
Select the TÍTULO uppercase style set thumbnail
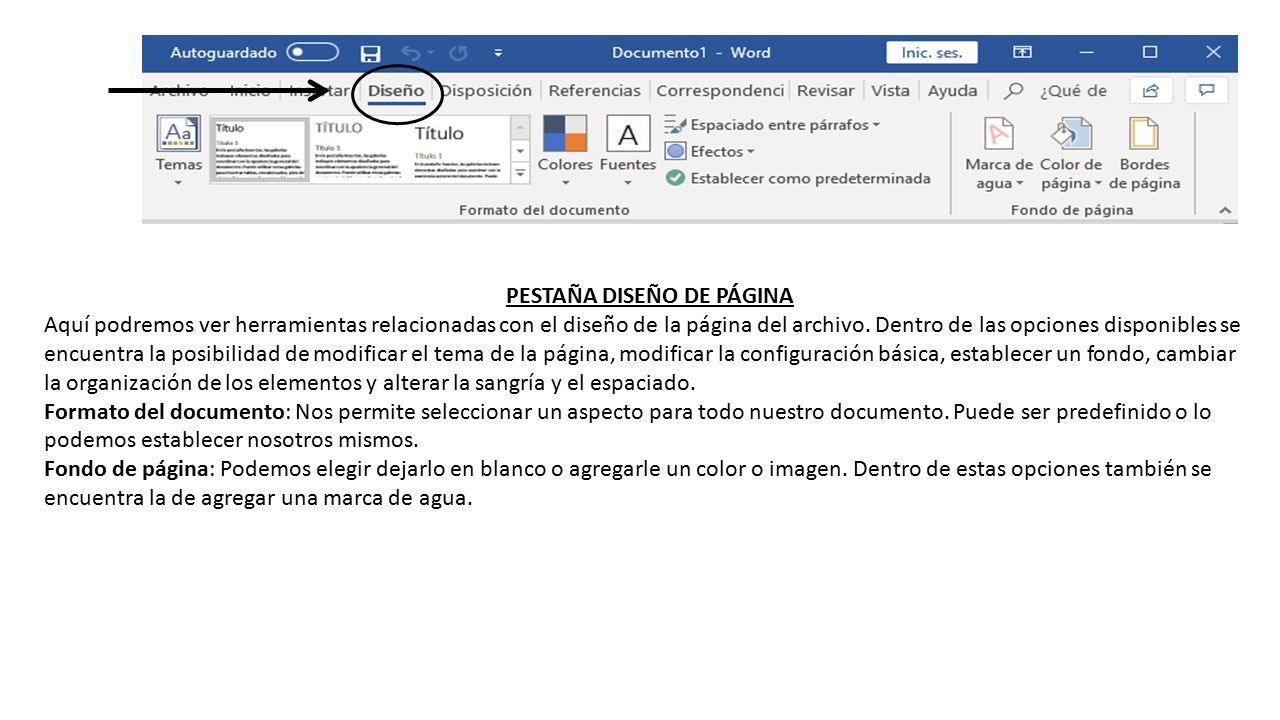click(359, 150)
